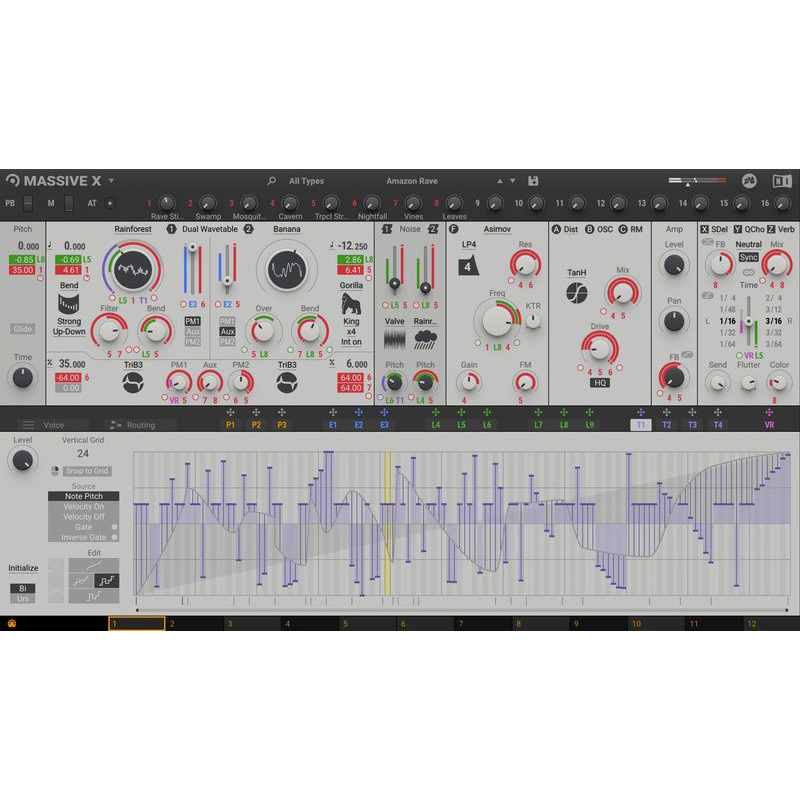Open the Voice tab
The width and height of the screenshot is (800, 800).
[54, 425]
